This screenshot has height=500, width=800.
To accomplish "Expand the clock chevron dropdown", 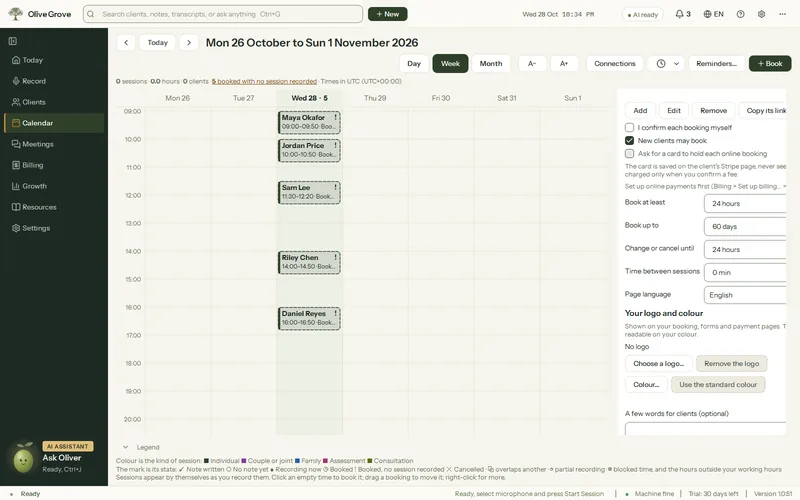I will tap(677, 64).
